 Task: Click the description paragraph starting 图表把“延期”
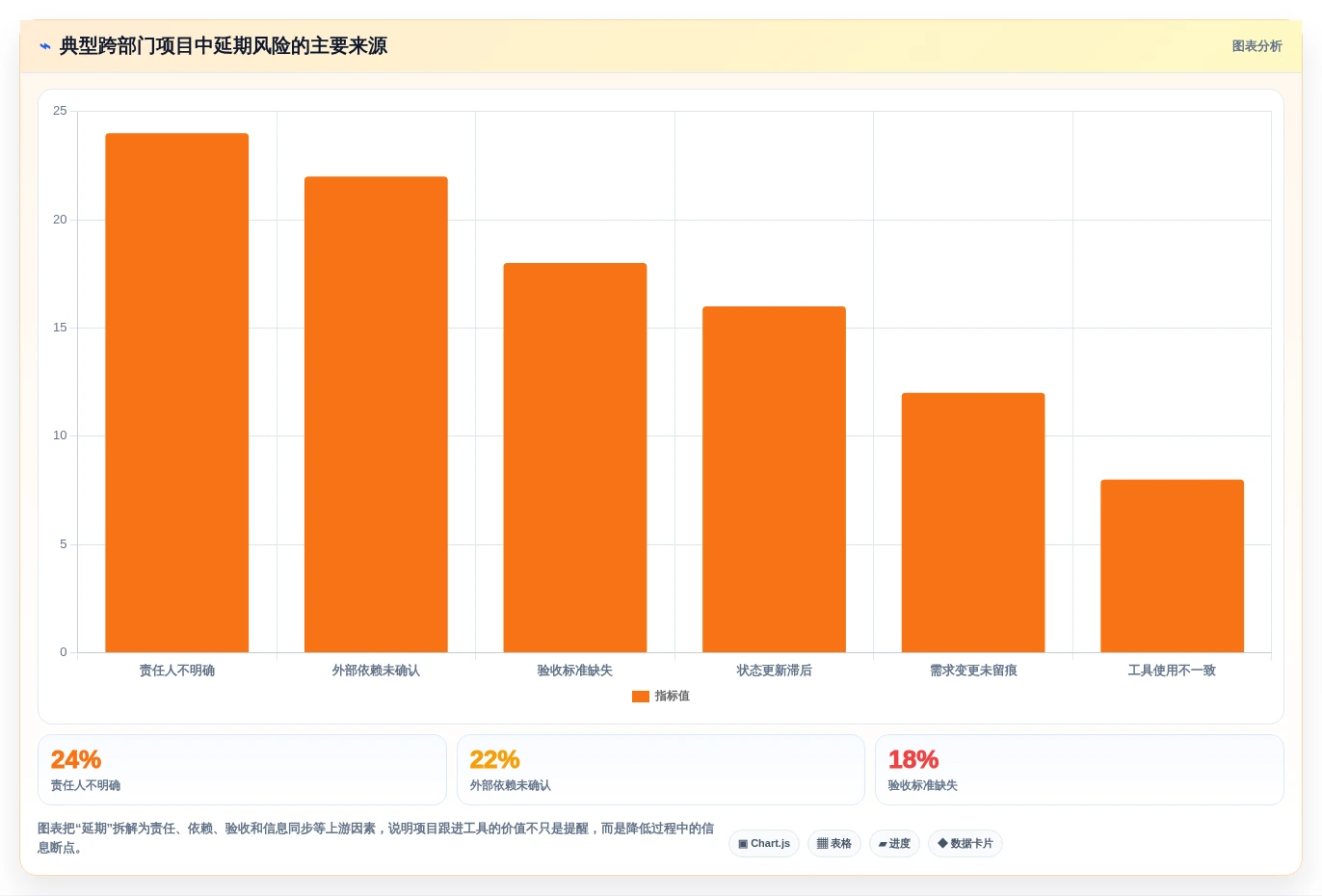tap(376, 838)
